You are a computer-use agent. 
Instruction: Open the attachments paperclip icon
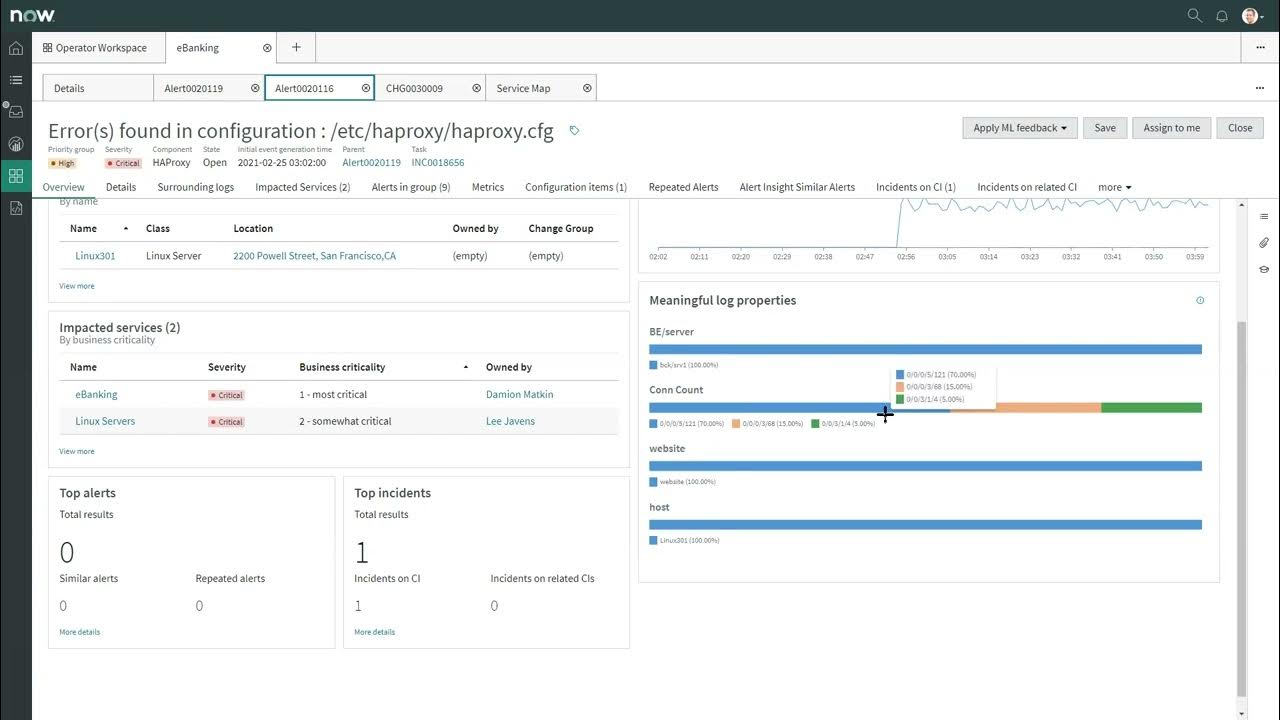[1264, 243]
